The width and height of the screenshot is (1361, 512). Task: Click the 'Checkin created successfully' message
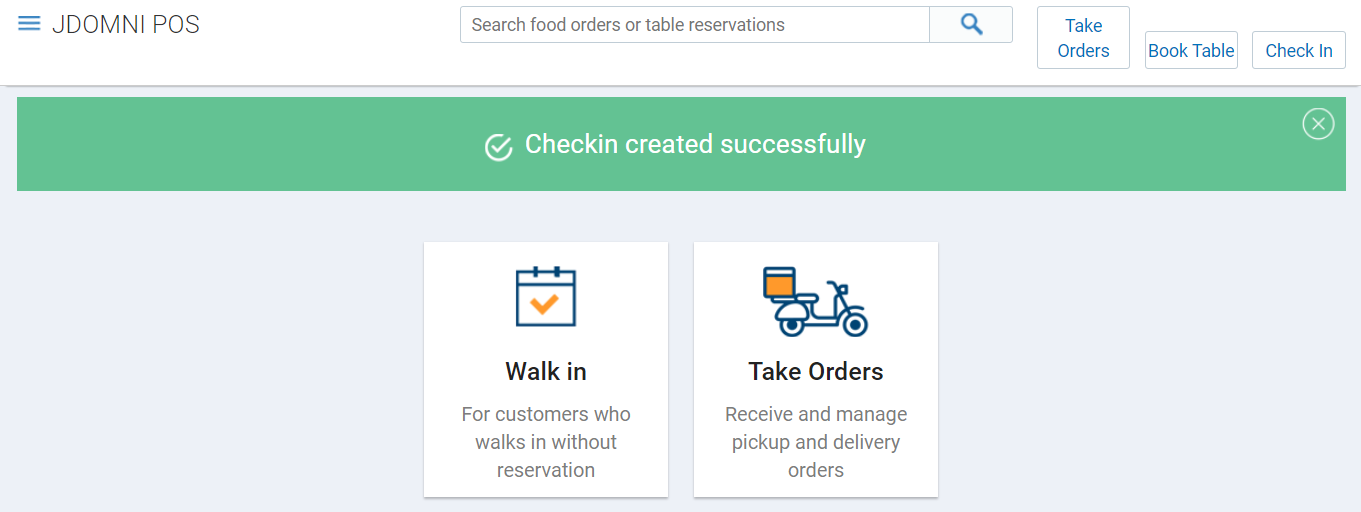pos(695,144)
